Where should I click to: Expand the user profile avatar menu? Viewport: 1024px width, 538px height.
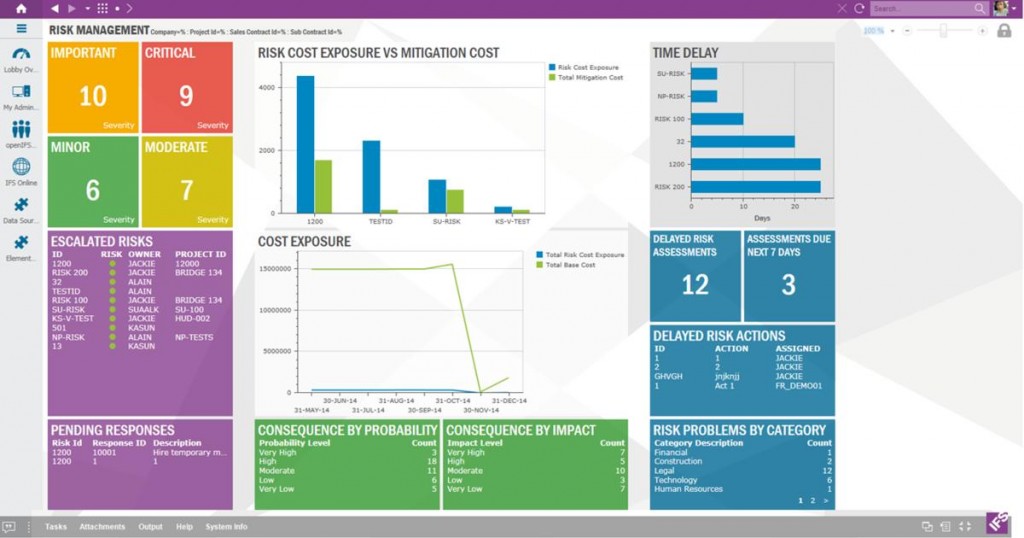pos(1002,8)
